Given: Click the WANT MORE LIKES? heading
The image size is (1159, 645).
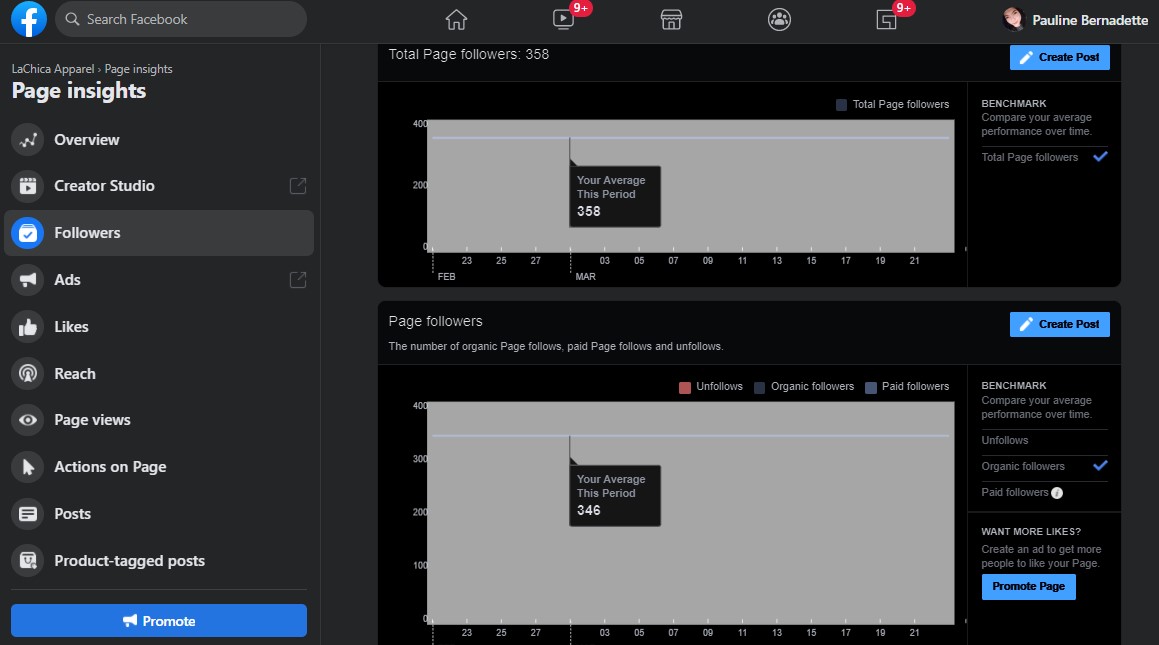Looking at the screenshot, I should coord(1030,531).
